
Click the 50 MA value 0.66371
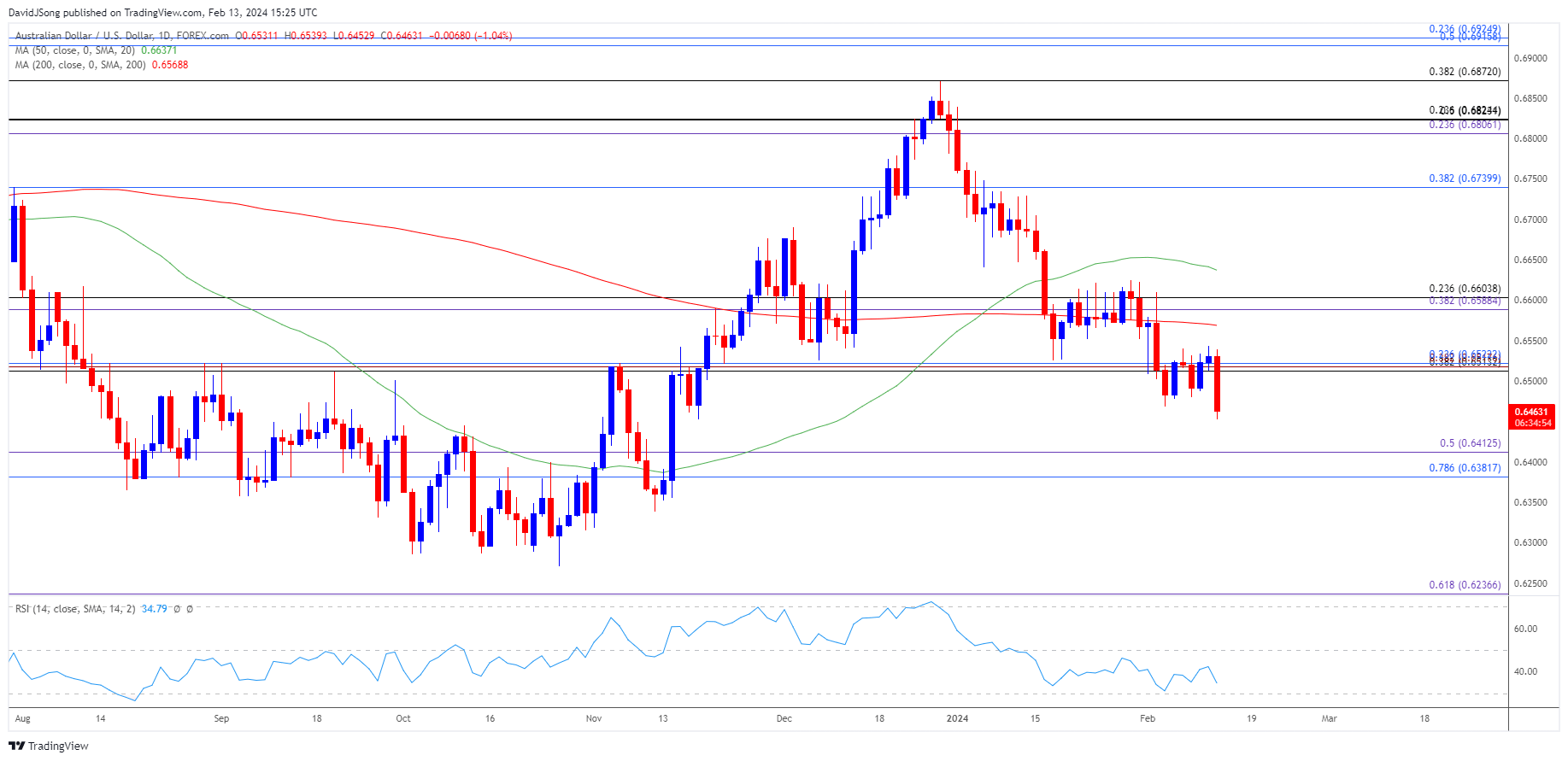159,50
